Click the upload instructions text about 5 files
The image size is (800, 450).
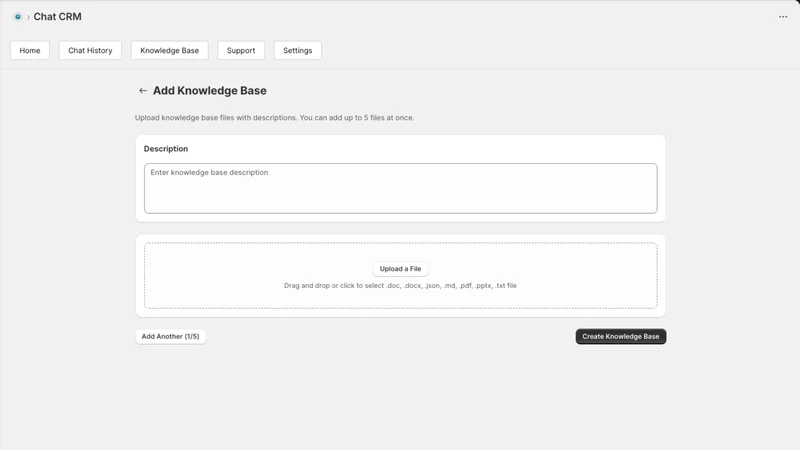(274, 118)
